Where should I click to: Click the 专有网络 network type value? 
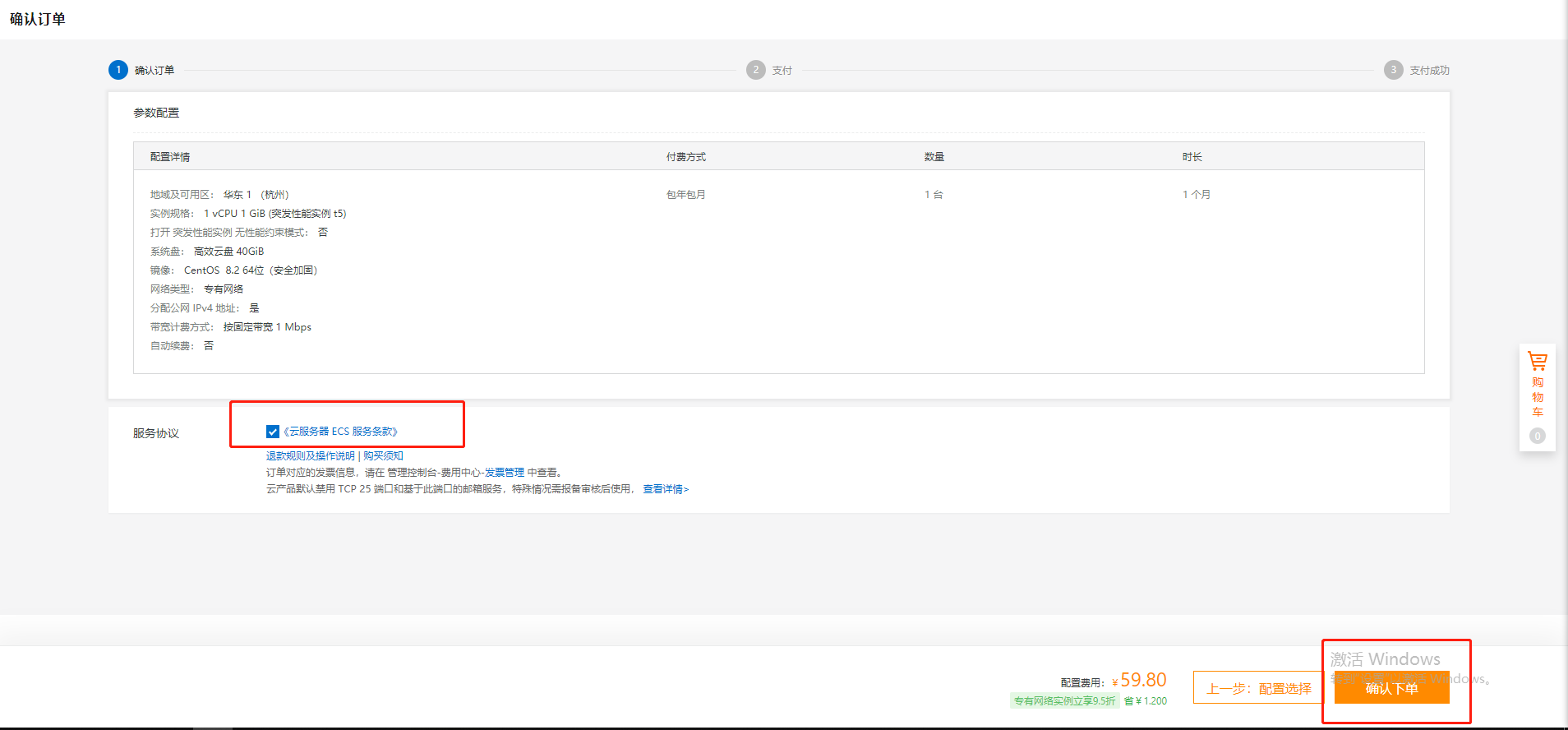point(224,289)
